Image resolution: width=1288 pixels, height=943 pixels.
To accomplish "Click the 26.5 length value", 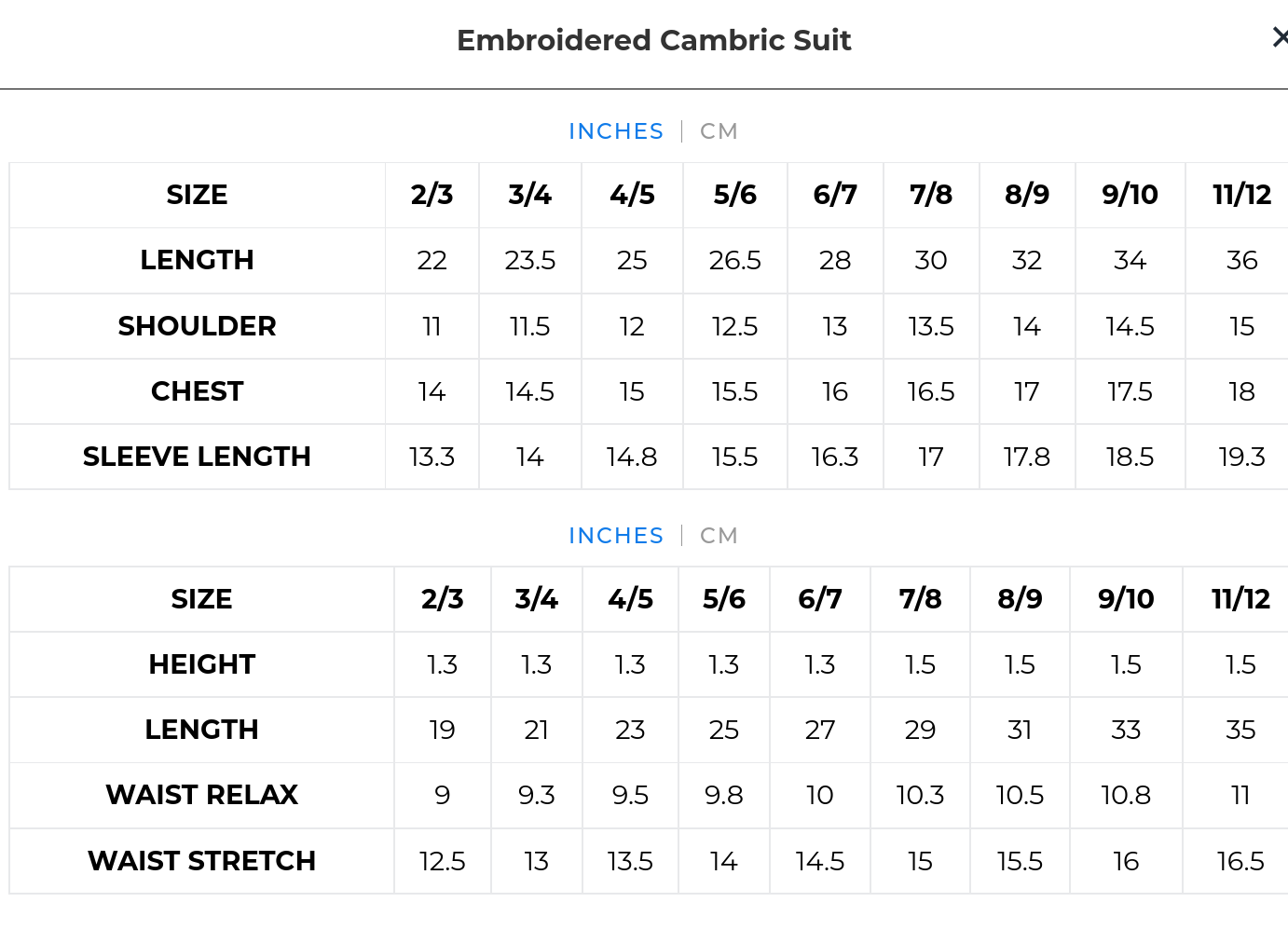I will pyautogui.click(x=734, y=260).
